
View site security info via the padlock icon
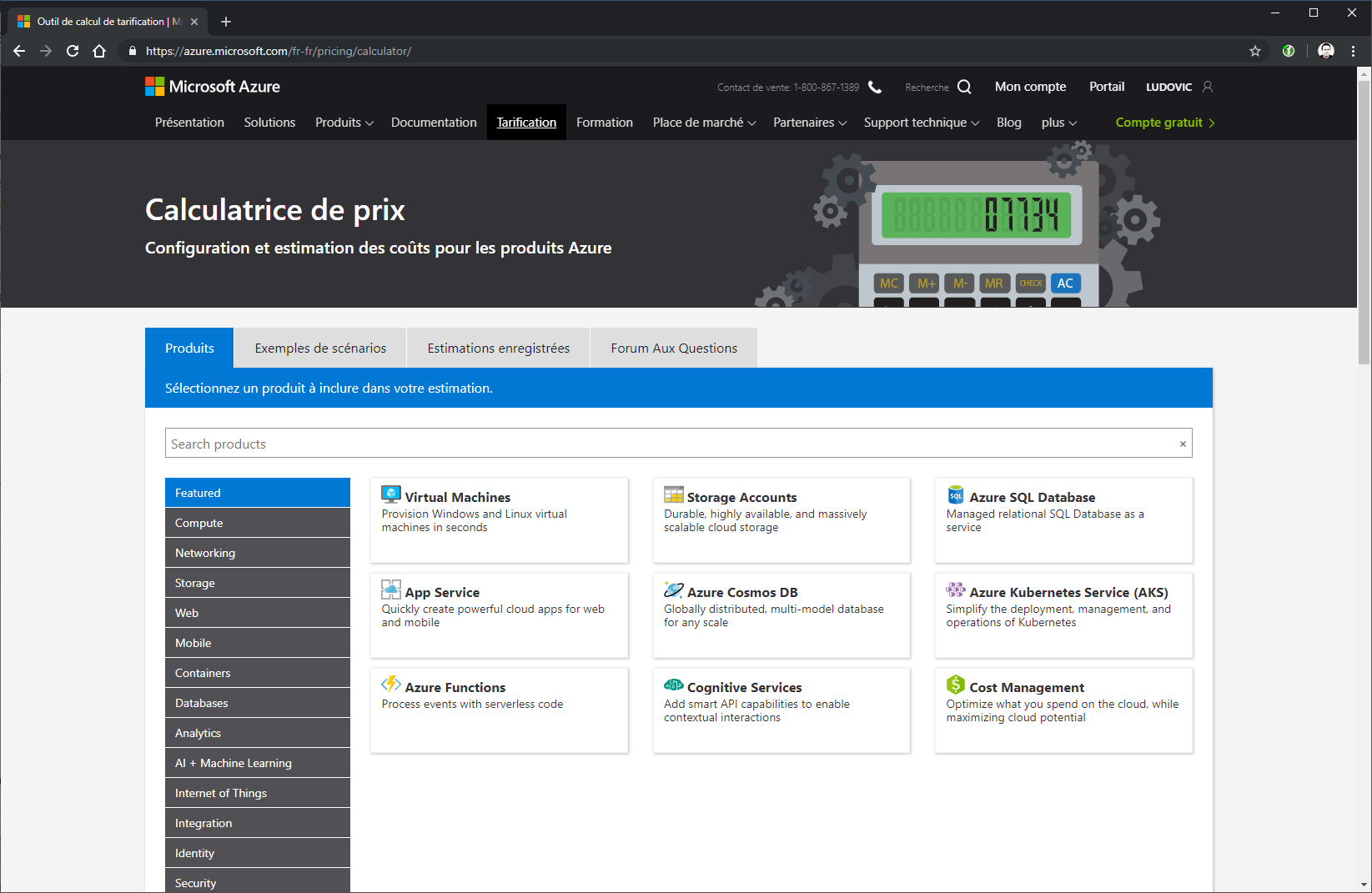pos(132,51)
